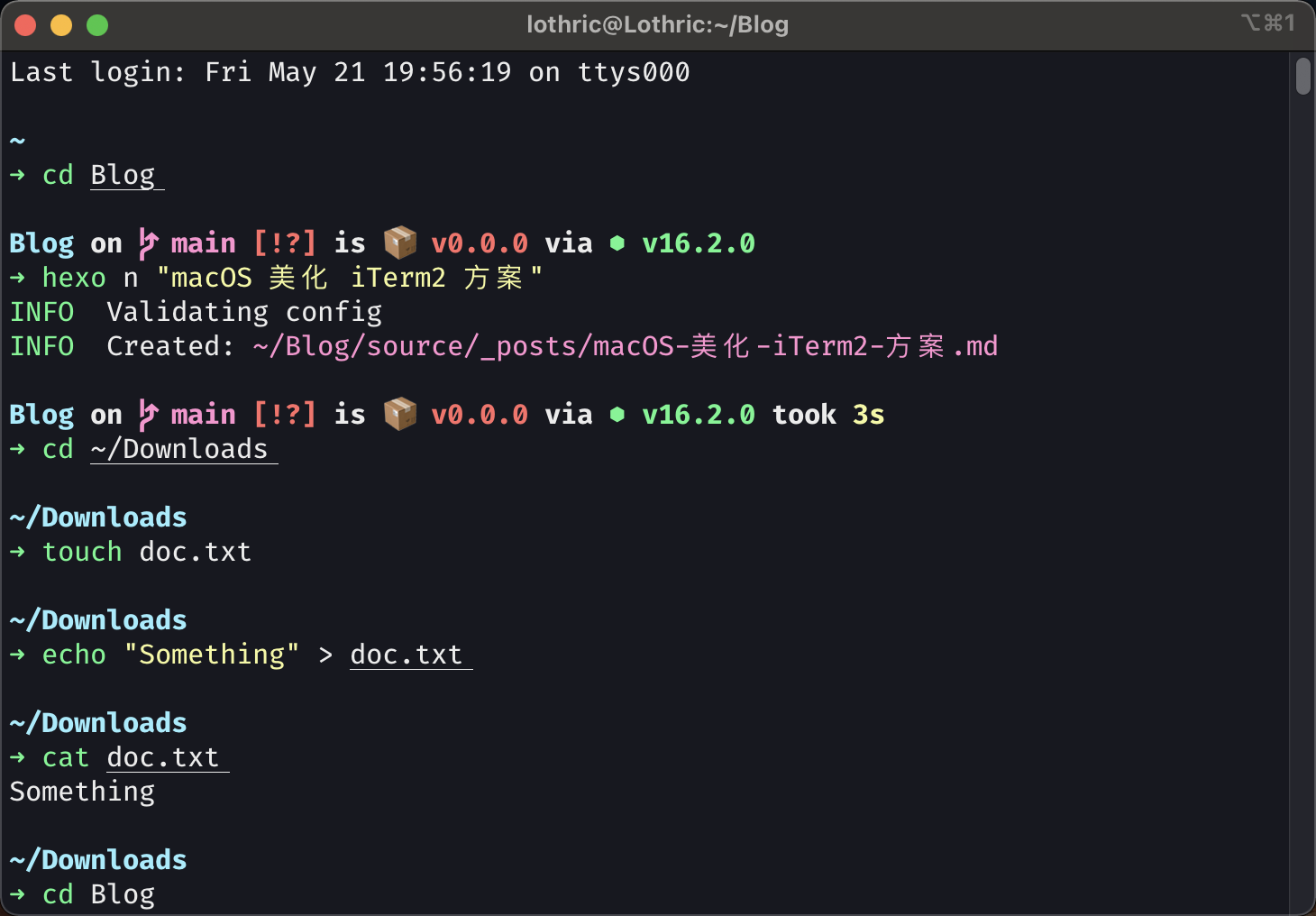Click the green Node.js hexagon before first v16.2.0
Screen dimensions: 1316x916
coord(617,243)
